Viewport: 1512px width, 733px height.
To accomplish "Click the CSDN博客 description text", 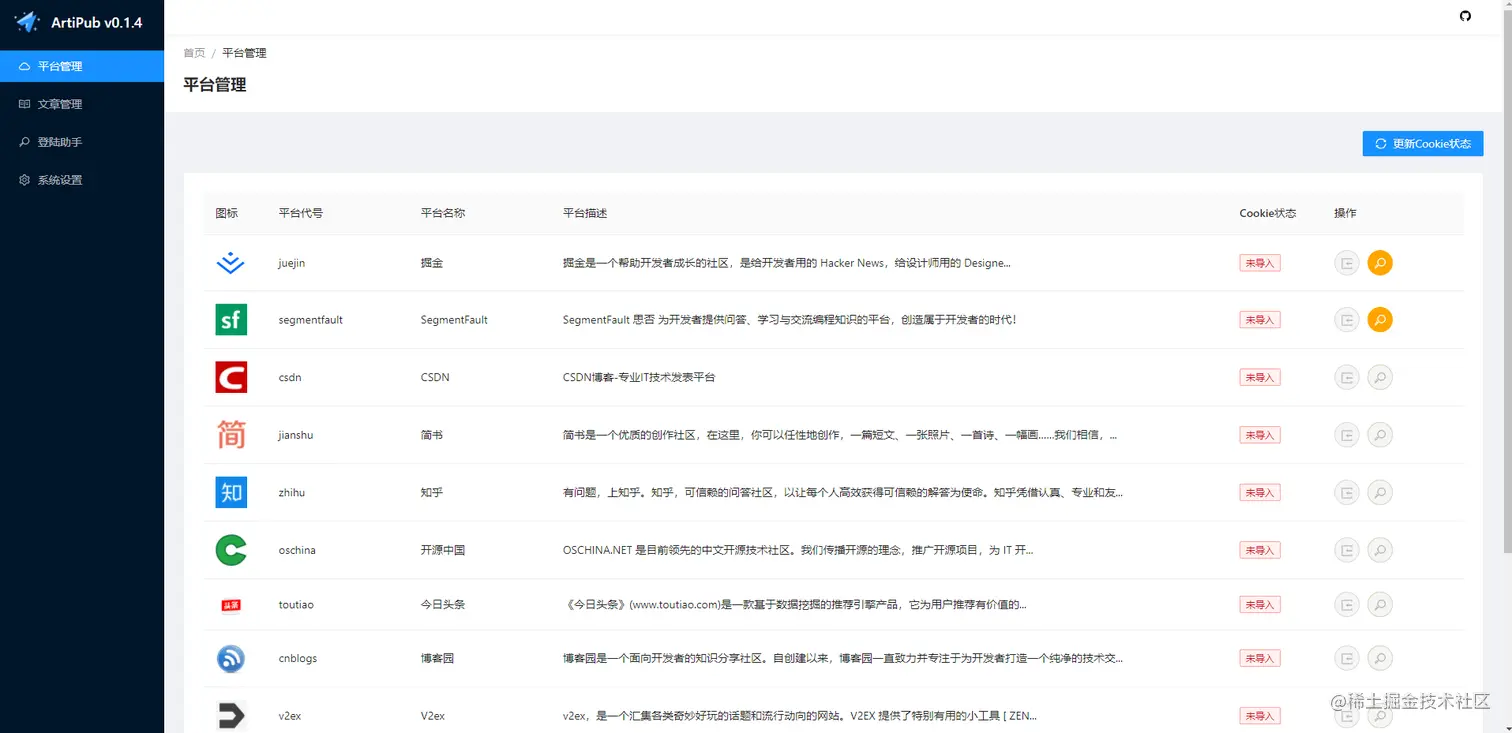I will 639,377.
